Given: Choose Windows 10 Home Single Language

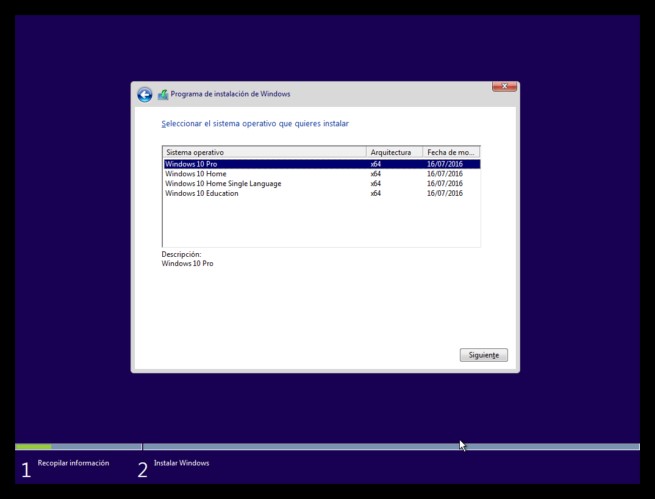Looking at the screenshot, I should pos(321,183).
